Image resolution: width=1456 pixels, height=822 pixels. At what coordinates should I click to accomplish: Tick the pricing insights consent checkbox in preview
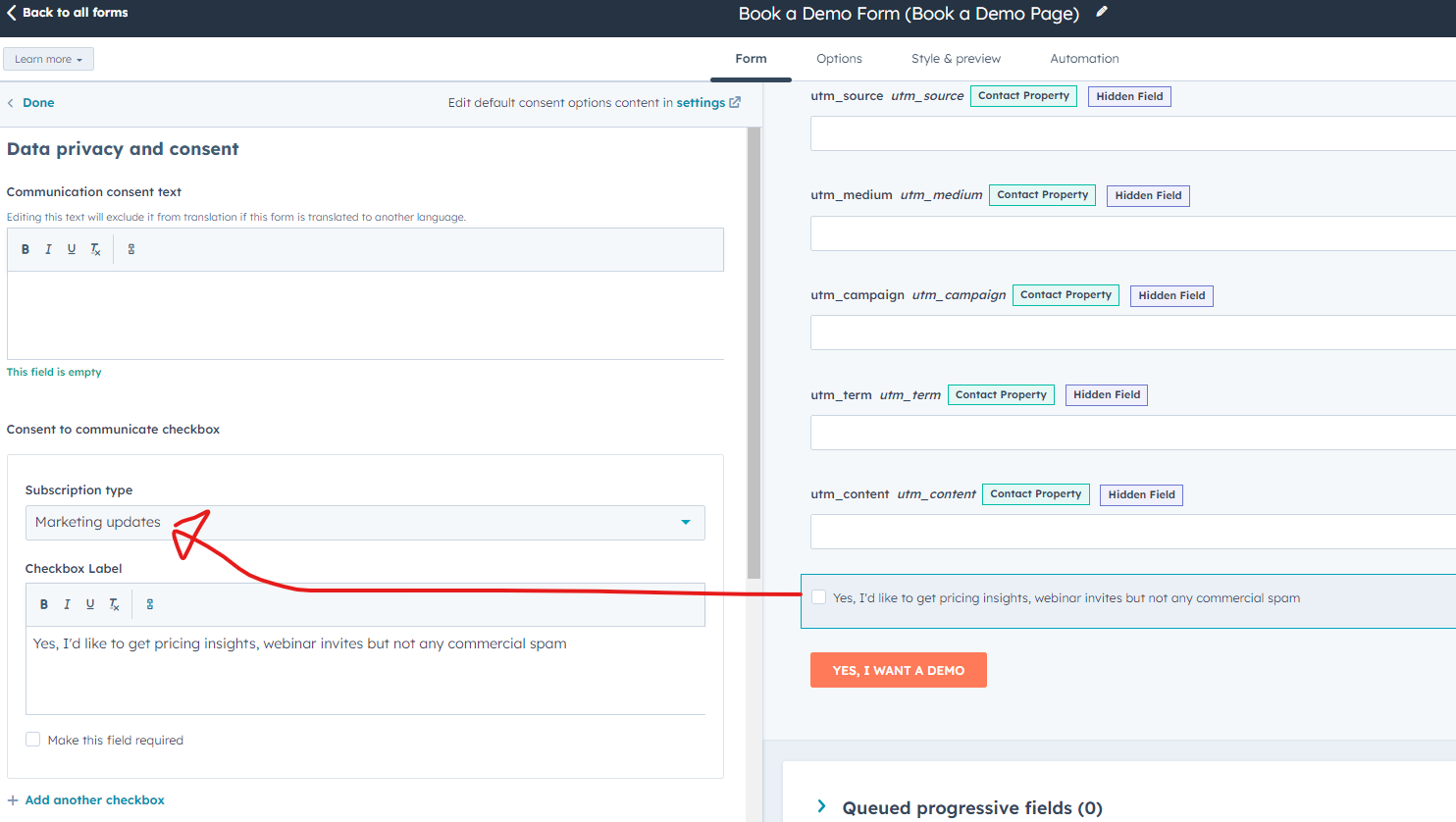(819, 597)
